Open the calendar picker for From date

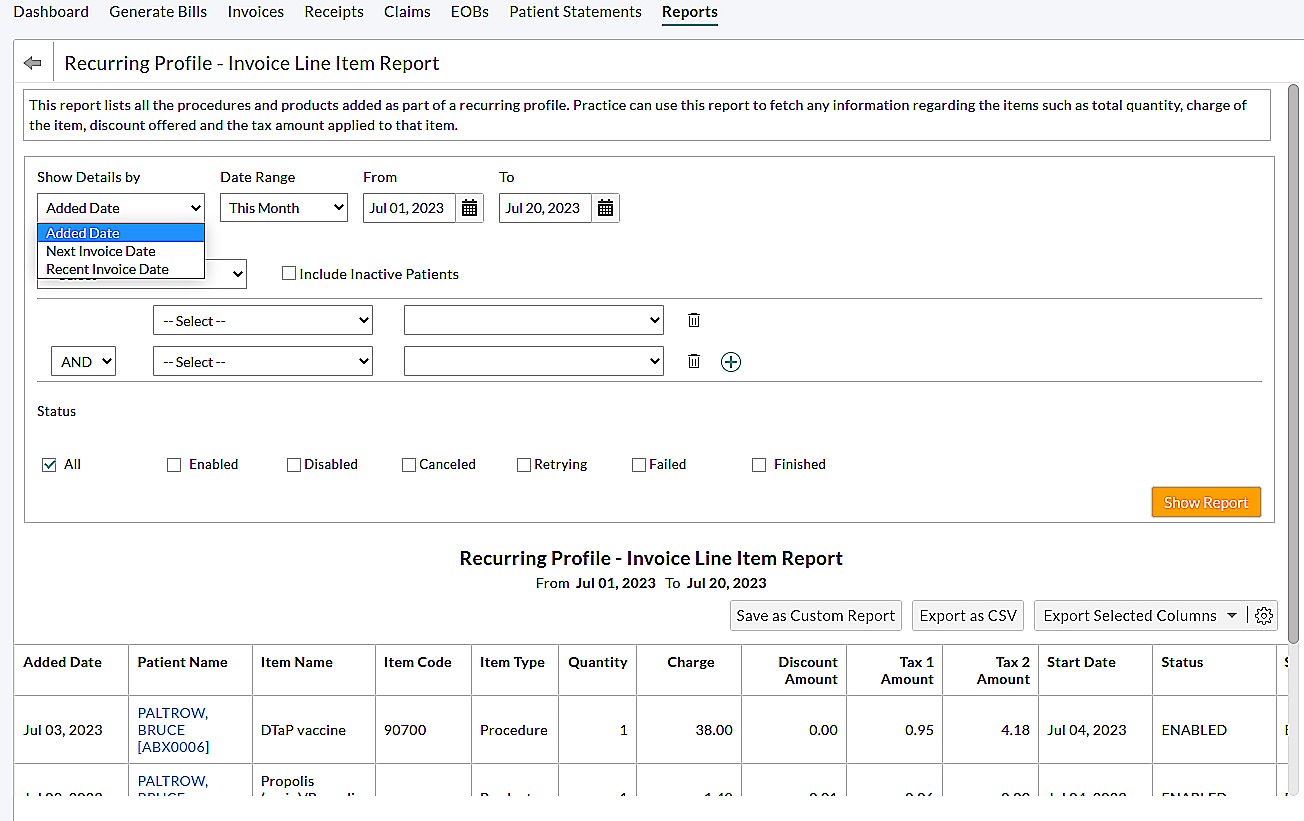click(469, 208)
